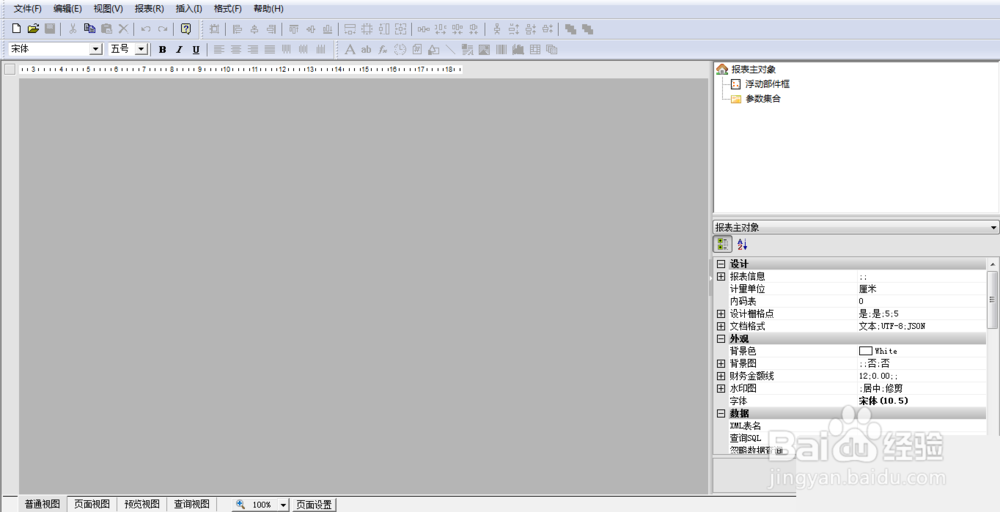Click the Help question mark icon

click(186, 29)
